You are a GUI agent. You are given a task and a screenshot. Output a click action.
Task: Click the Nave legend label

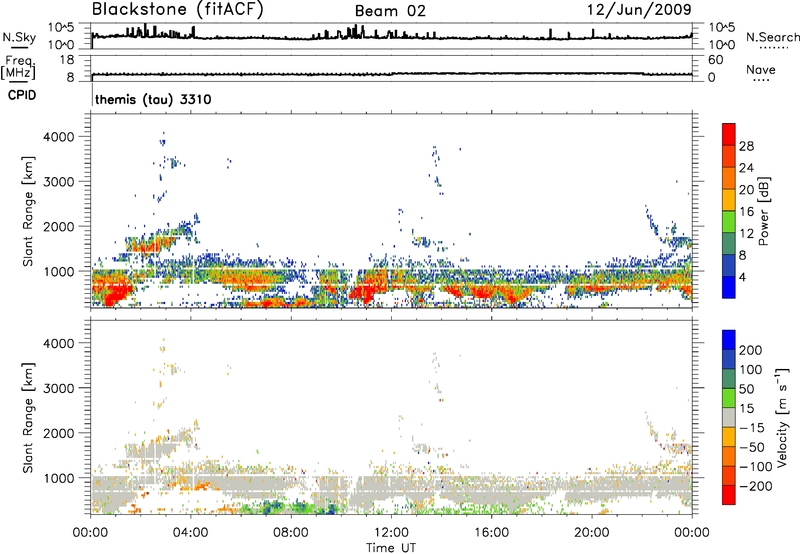[x=761, y=70]
